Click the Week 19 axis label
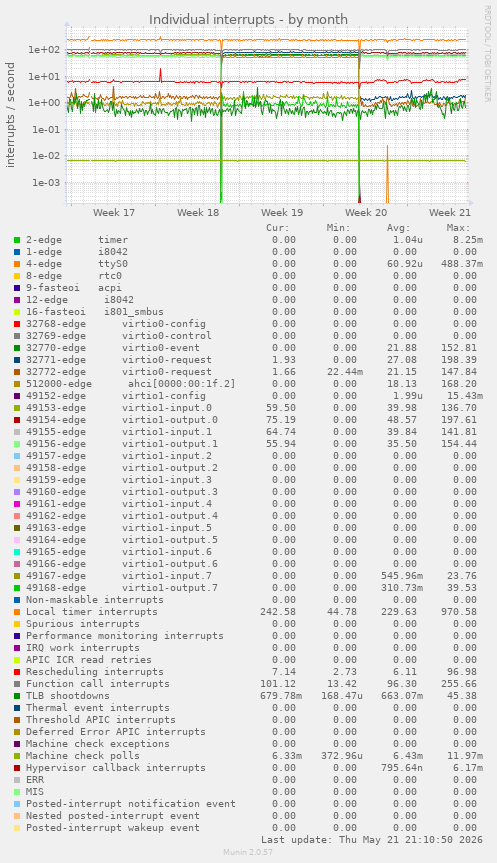 click(x=282, y=212)
